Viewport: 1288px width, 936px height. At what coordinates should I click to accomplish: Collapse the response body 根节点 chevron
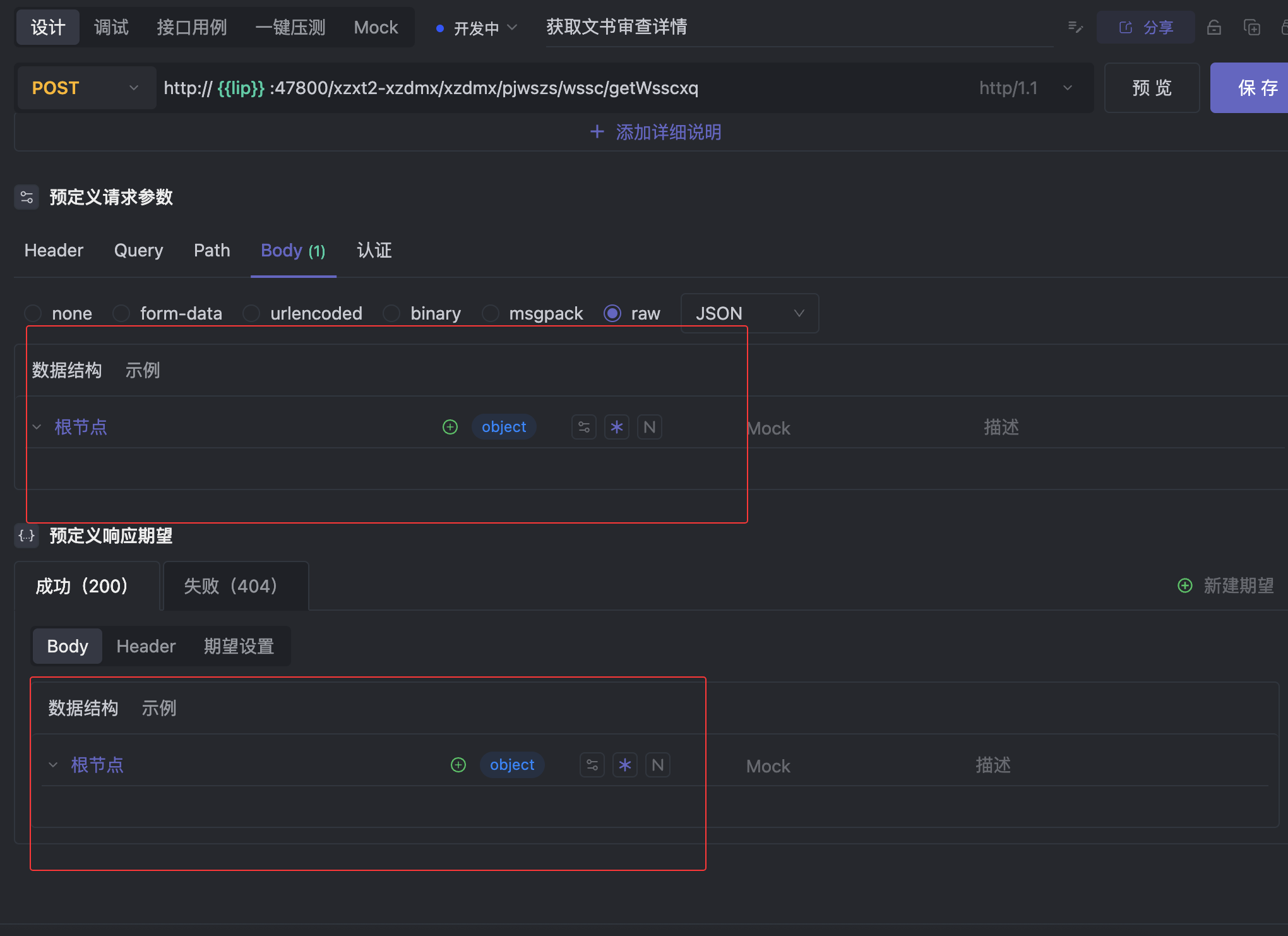pyautogui.click(x=53, y=765)
